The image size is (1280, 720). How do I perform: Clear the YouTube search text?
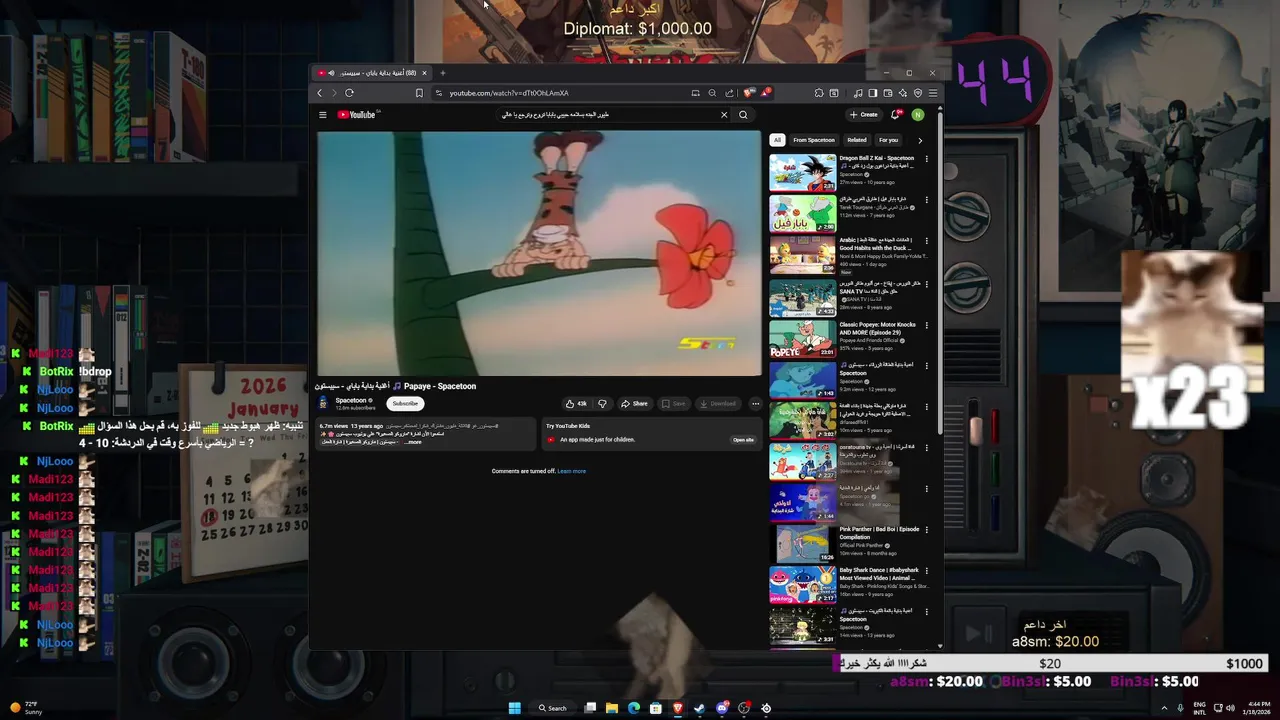point(724,115)
